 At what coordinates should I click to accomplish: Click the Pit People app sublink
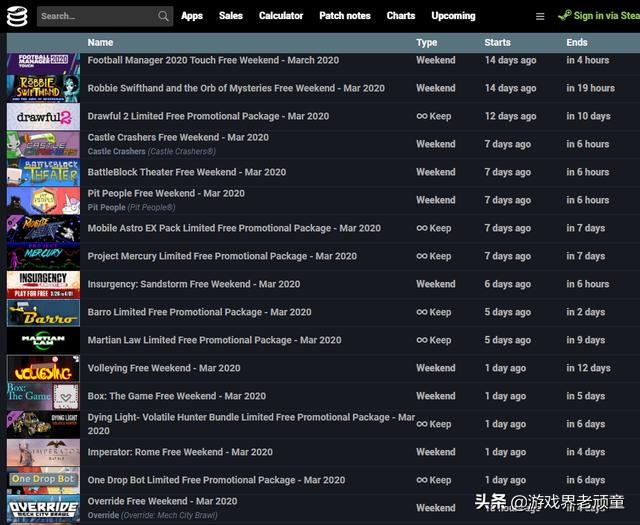(x=106, y=208)
